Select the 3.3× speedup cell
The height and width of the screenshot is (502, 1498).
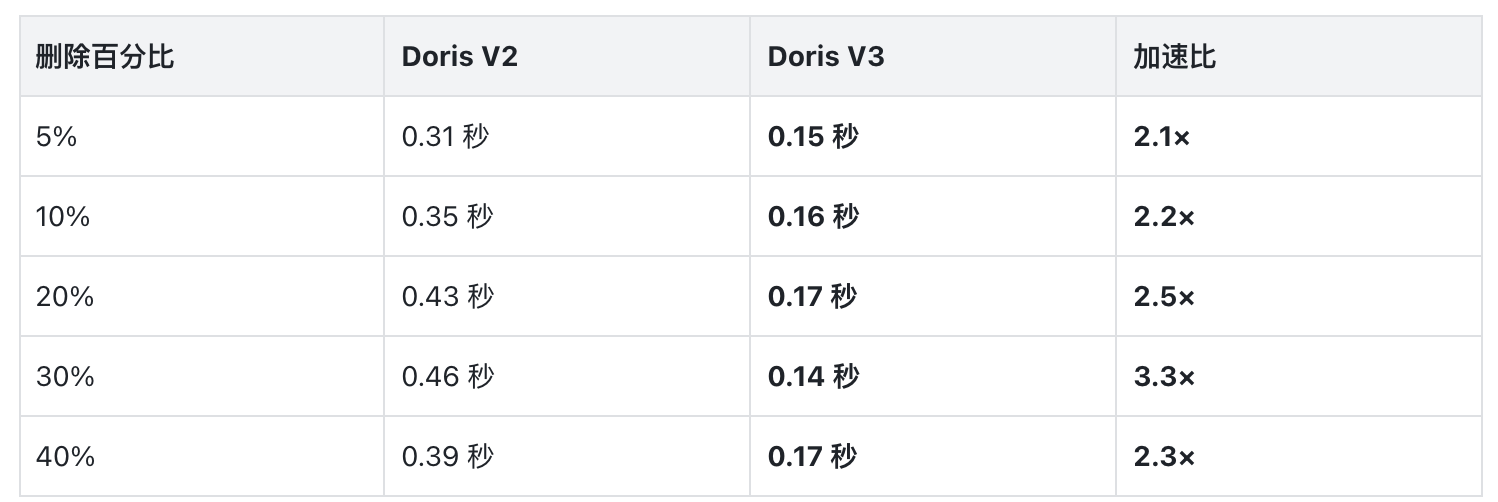[1298, 376]
